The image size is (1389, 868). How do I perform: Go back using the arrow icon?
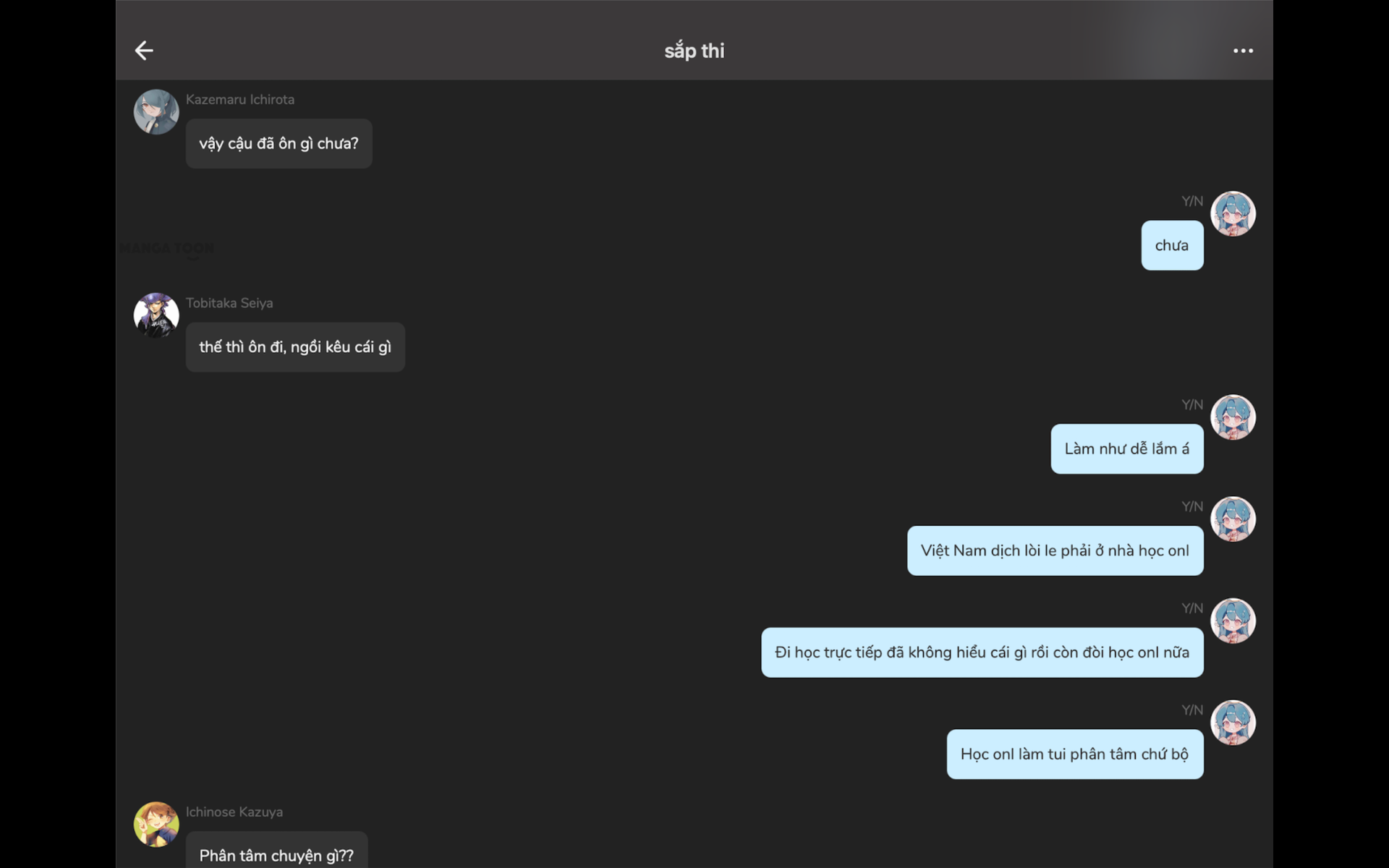[x=144, y=51]
